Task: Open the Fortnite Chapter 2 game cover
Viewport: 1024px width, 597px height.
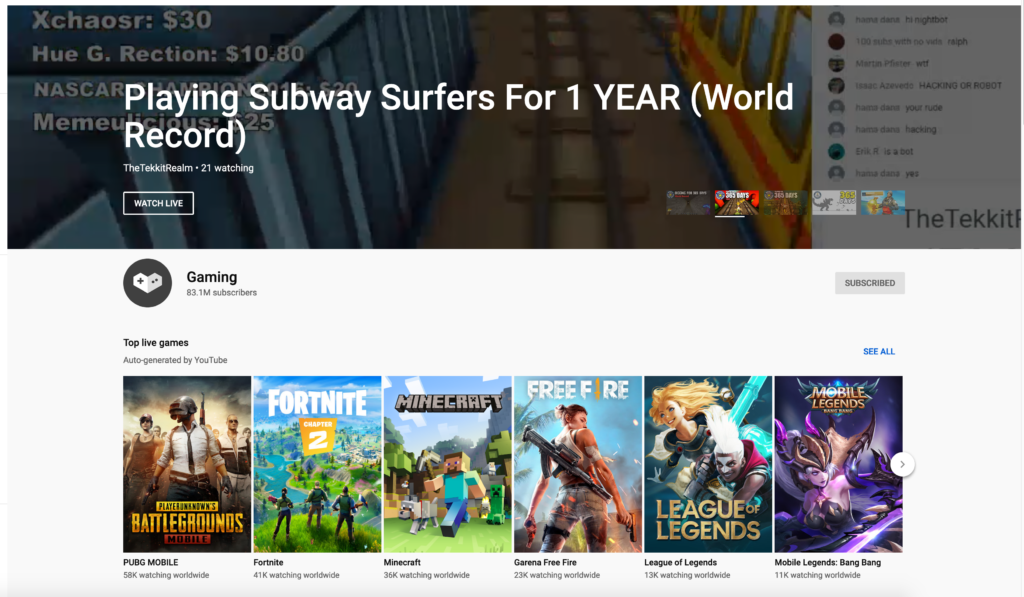Action: point(317,464)
